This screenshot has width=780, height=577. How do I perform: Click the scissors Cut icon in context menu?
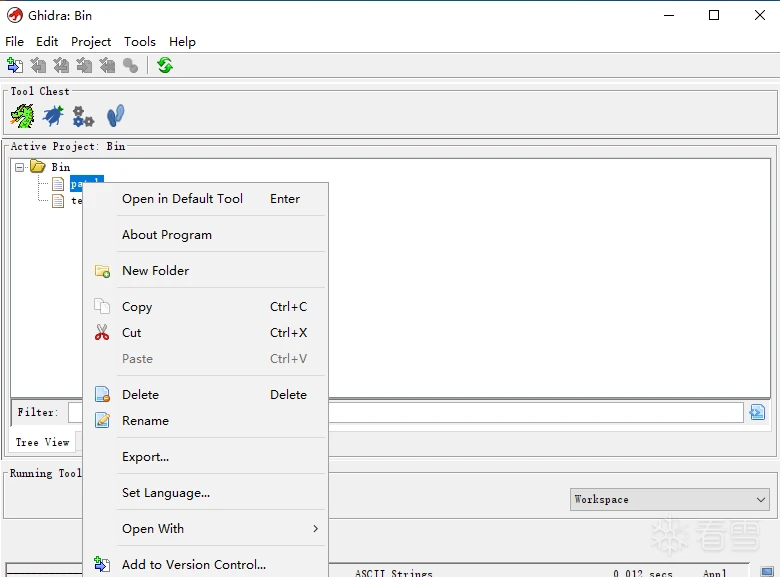coord(102,333)
